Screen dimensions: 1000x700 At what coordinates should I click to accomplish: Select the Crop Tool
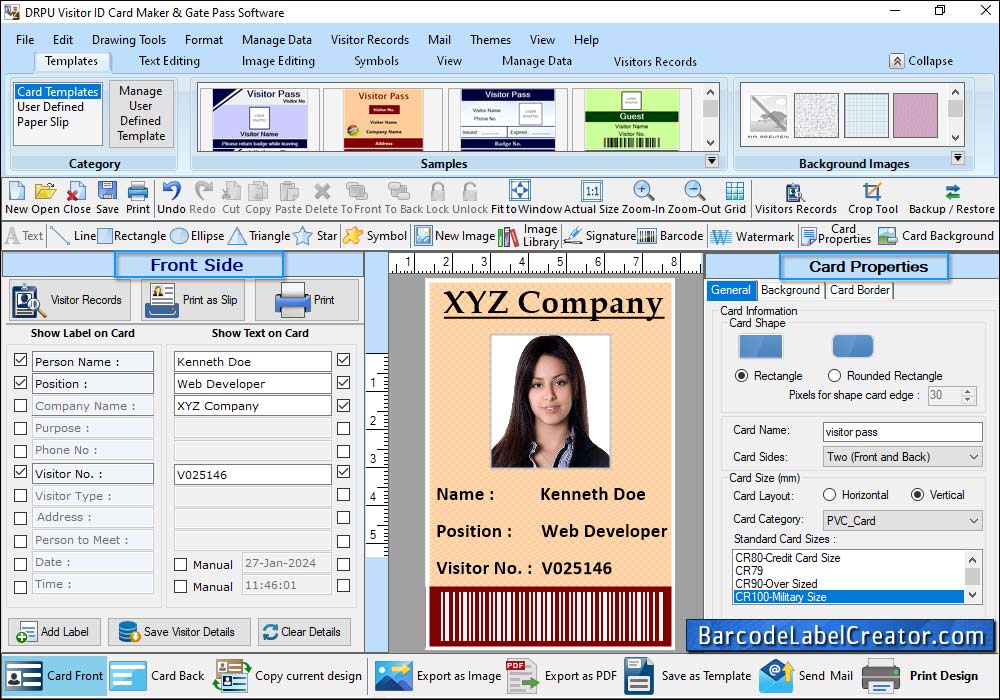(872, 199)
